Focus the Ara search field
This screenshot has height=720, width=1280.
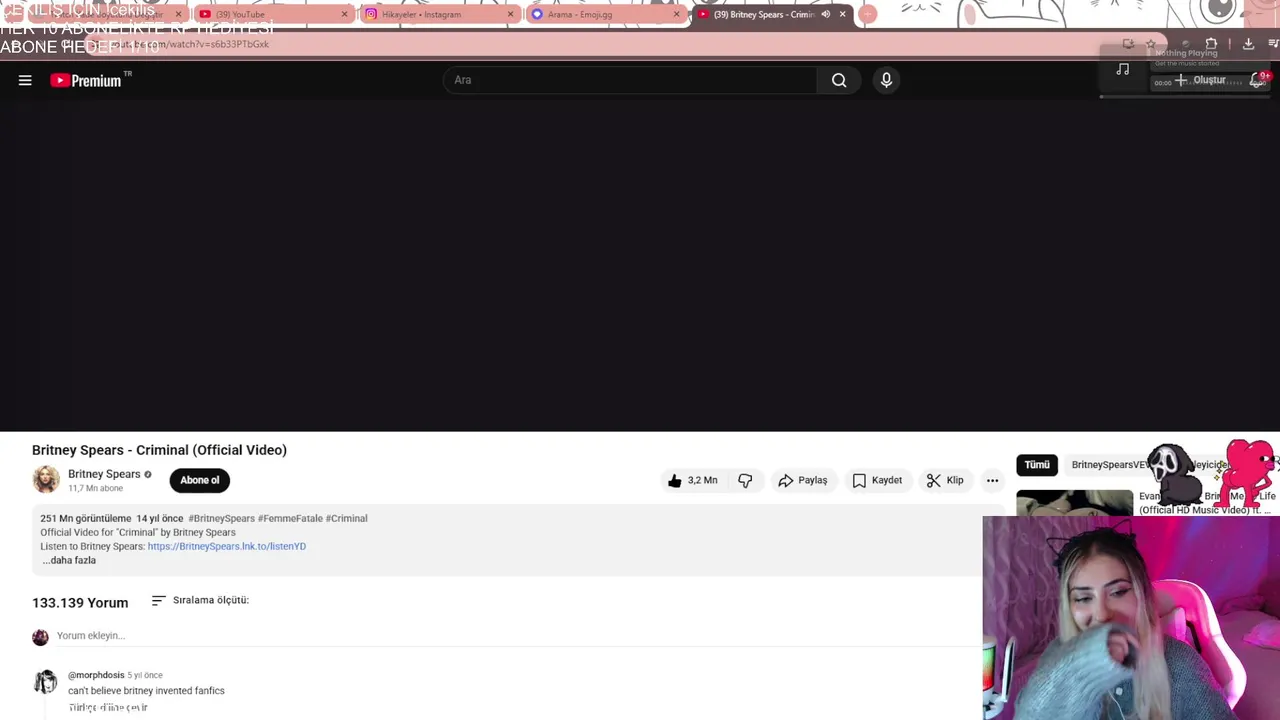[x=630, y=80]
